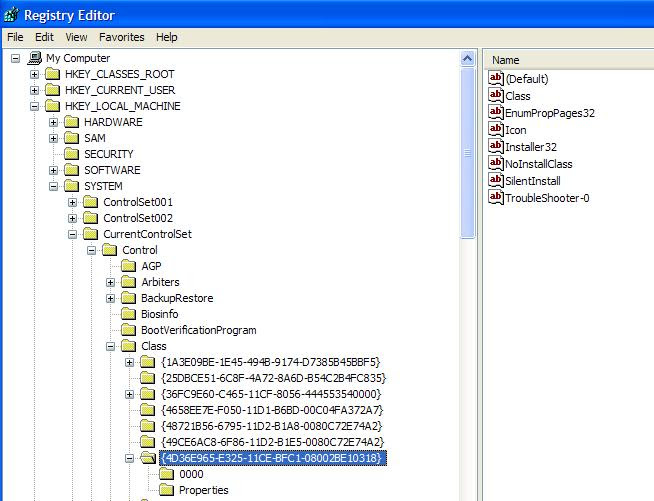
Task: Click the tree pane vertical scrollbar thumb
Action: [468, 153]
